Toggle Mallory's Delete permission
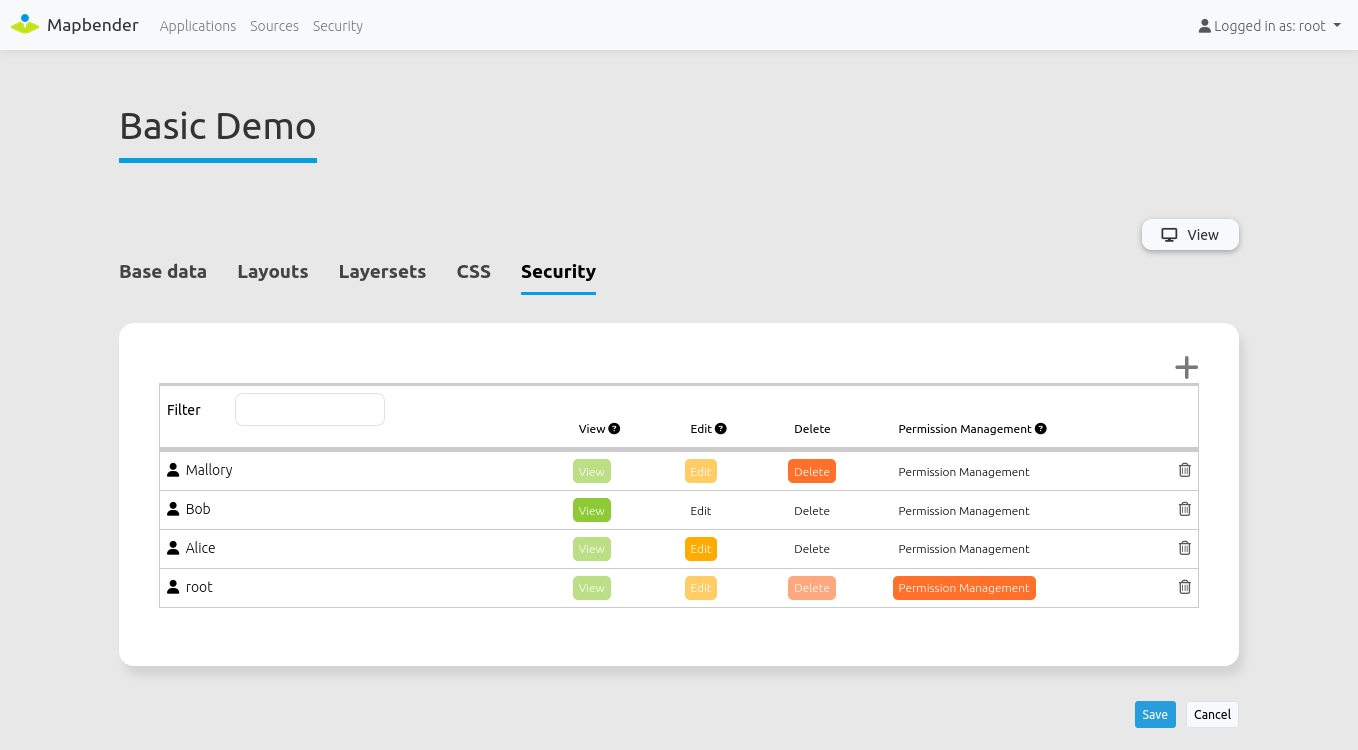The image size is (1358, 750). click(811, 472)
